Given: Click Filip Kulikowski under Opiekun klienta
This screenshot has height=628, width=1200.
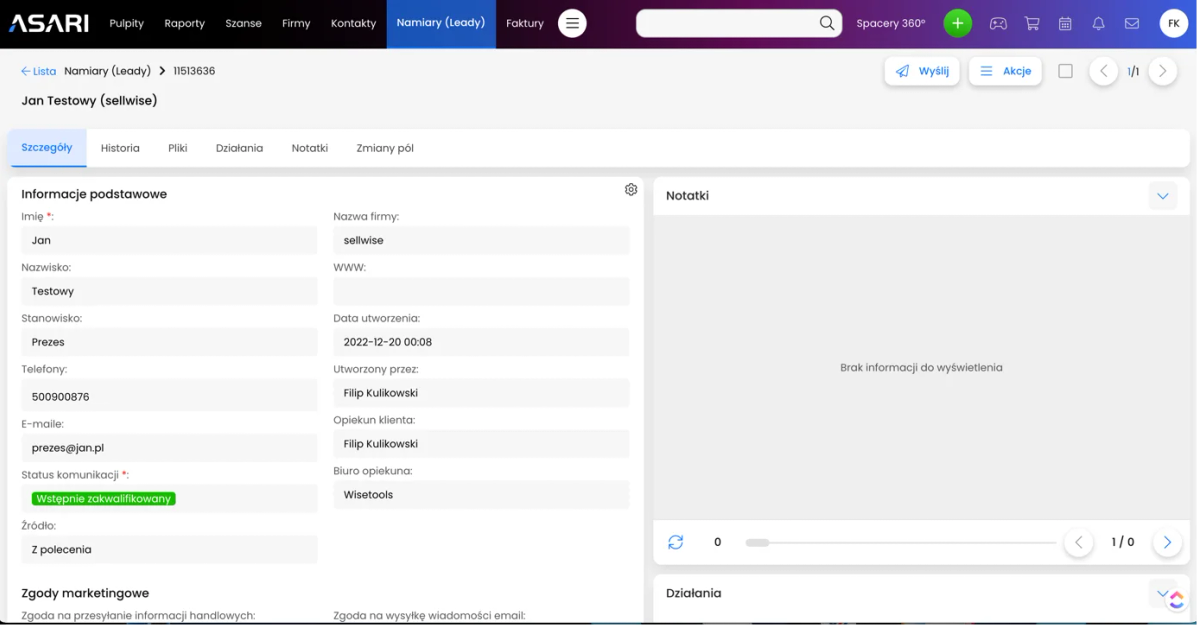Looking at the screenshot, I should point(381,444).
